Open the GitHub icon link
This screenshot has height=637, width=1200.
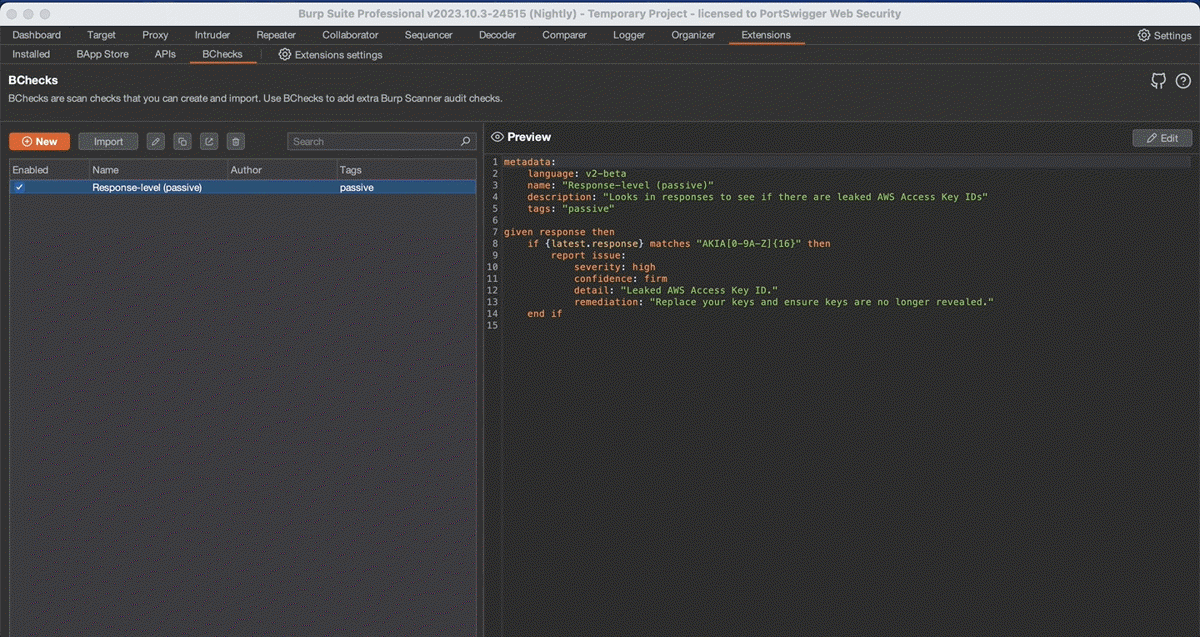1159,81
